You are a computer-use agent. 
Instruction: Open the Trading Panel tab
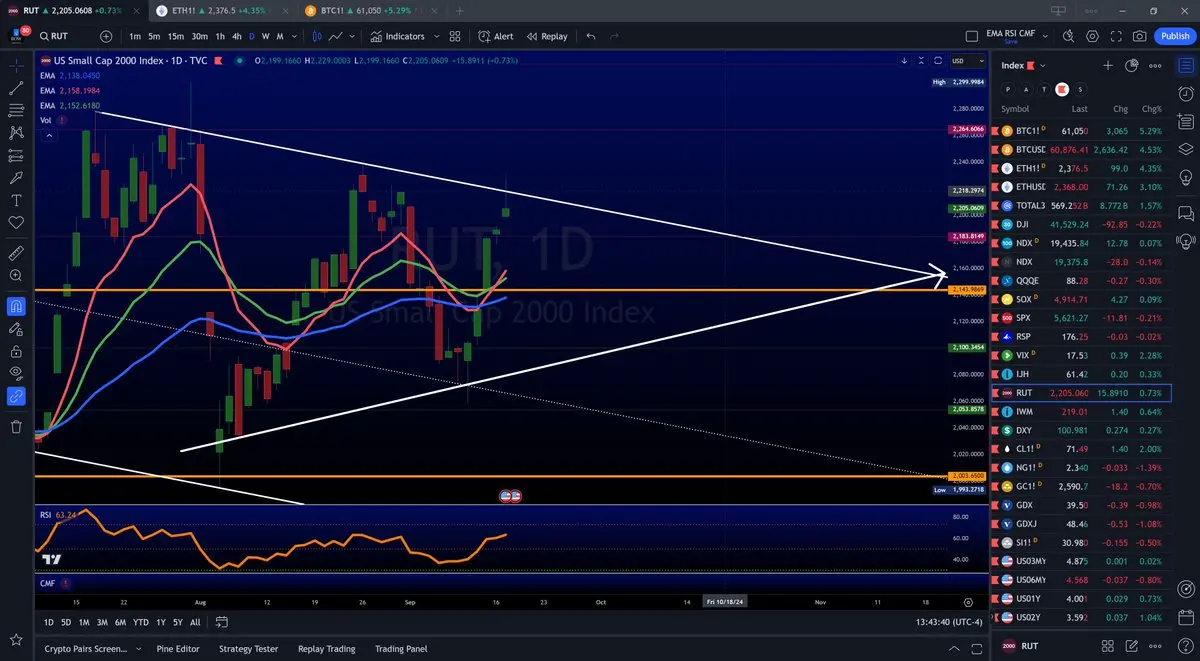(x=401, y=649)
